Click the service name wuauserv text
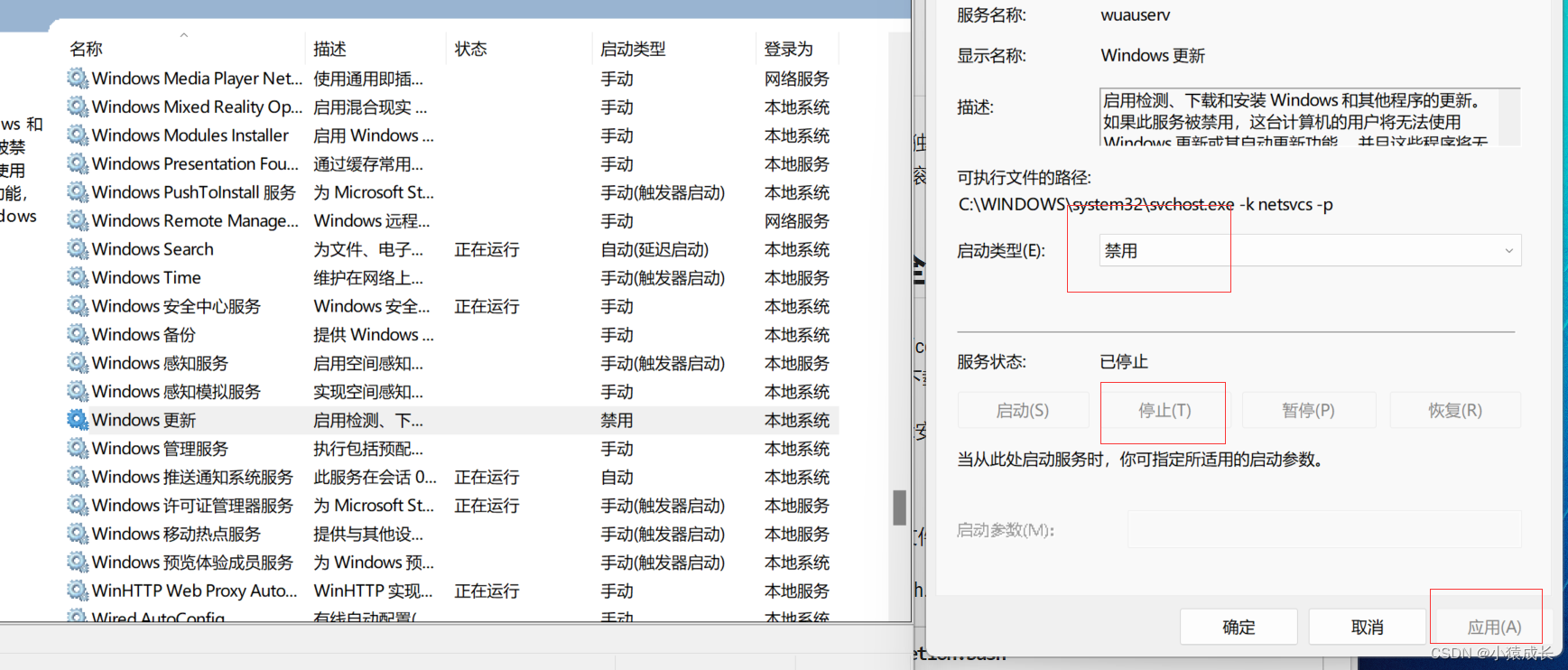The width and height of the screenshot is (1568, 670). 1136,15
